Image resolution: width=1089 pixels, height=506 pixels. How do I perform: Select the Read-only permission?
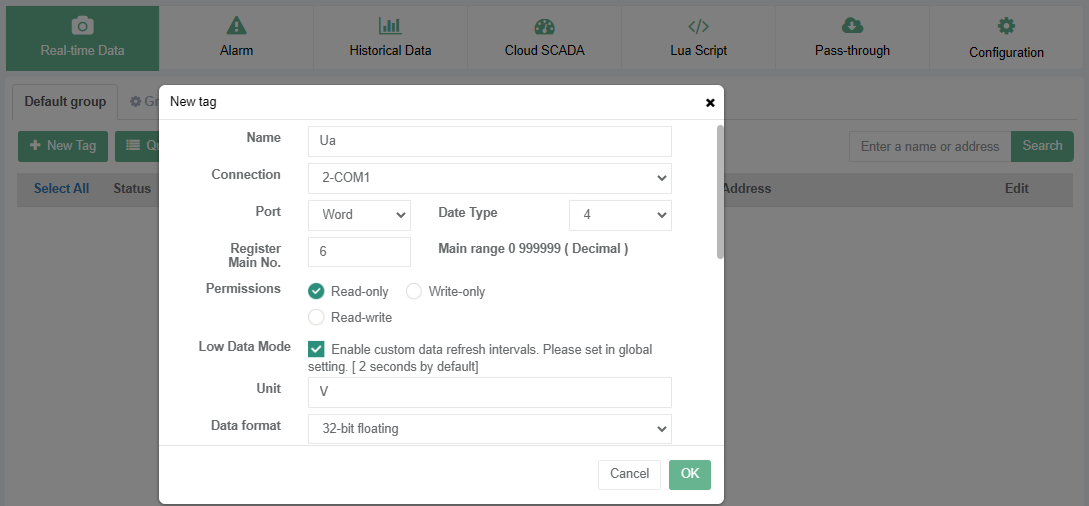click(x=316, y=291)
